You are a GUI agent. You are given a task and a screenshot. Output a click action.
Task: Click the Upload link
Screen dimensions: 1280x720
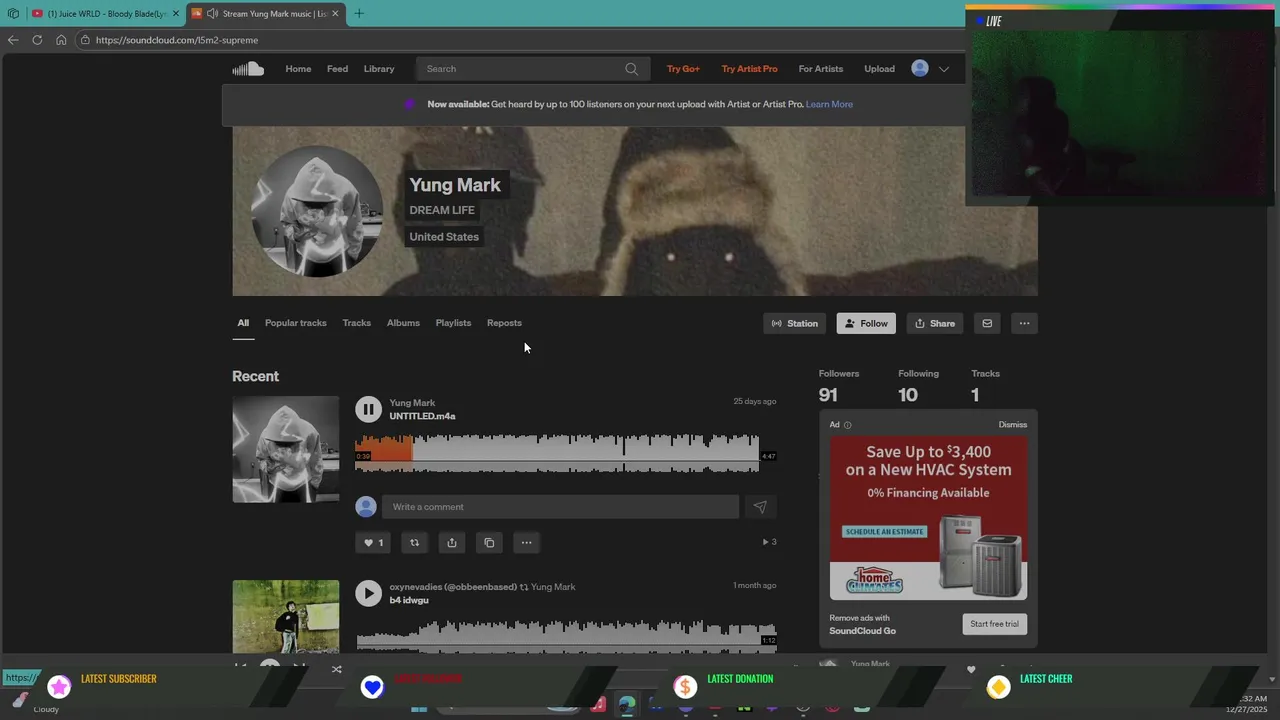[879, 69]
